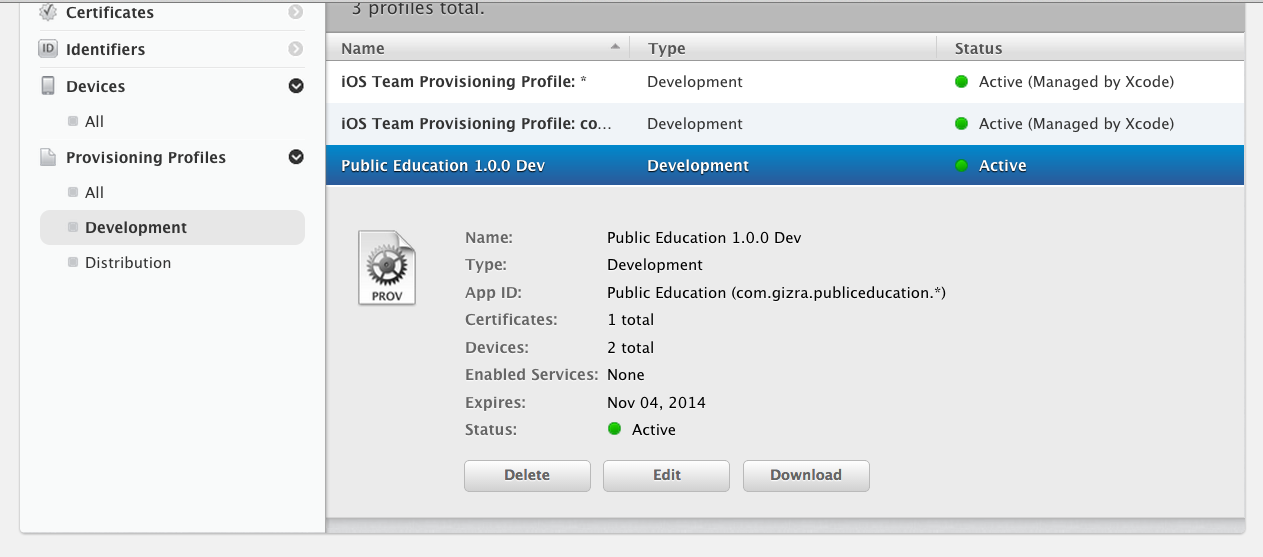Click the Devices value 2 total
Screen dimensions: 1263x557
[x=630, y=348]
